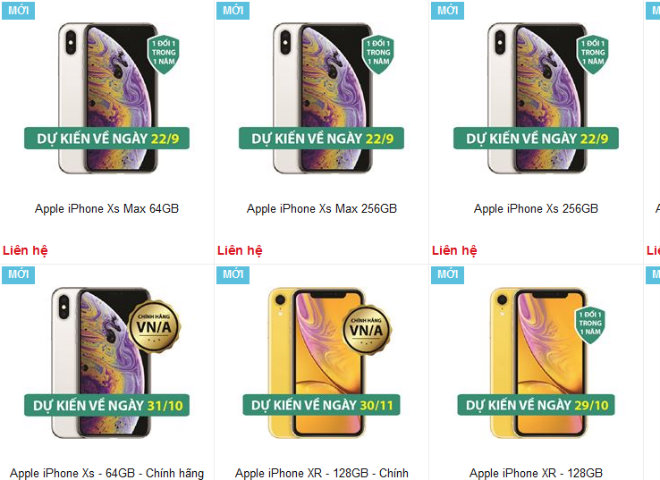660x480 pixels.
Task: Click the MỚI badge on iPhone Xs Max 256GB
Action: click(x=233, y=10)
